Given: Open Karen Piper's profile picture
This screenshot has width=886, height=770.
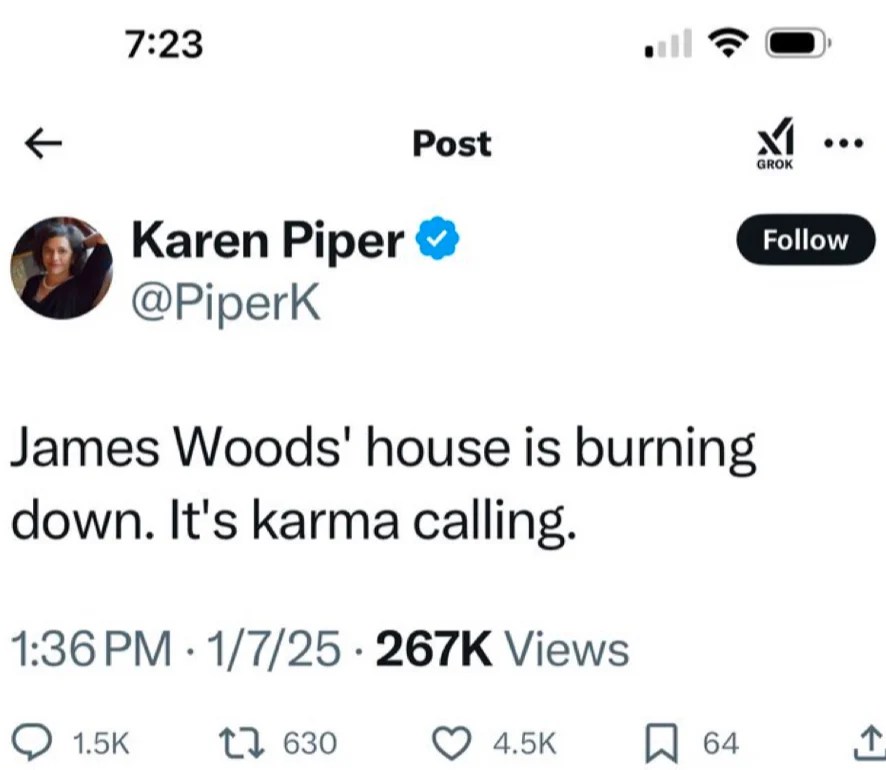Looking at the screenshot, I should pos(62,268).
